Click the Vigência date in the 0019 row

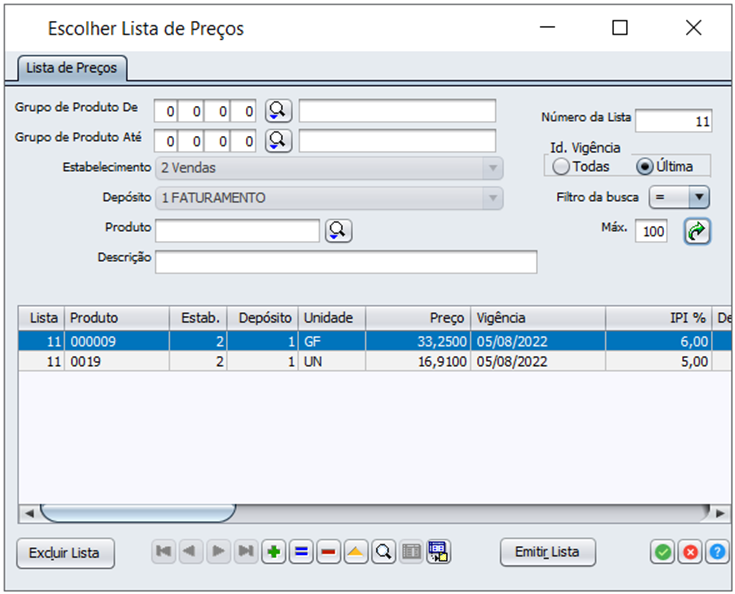click(x=538, y=361)
